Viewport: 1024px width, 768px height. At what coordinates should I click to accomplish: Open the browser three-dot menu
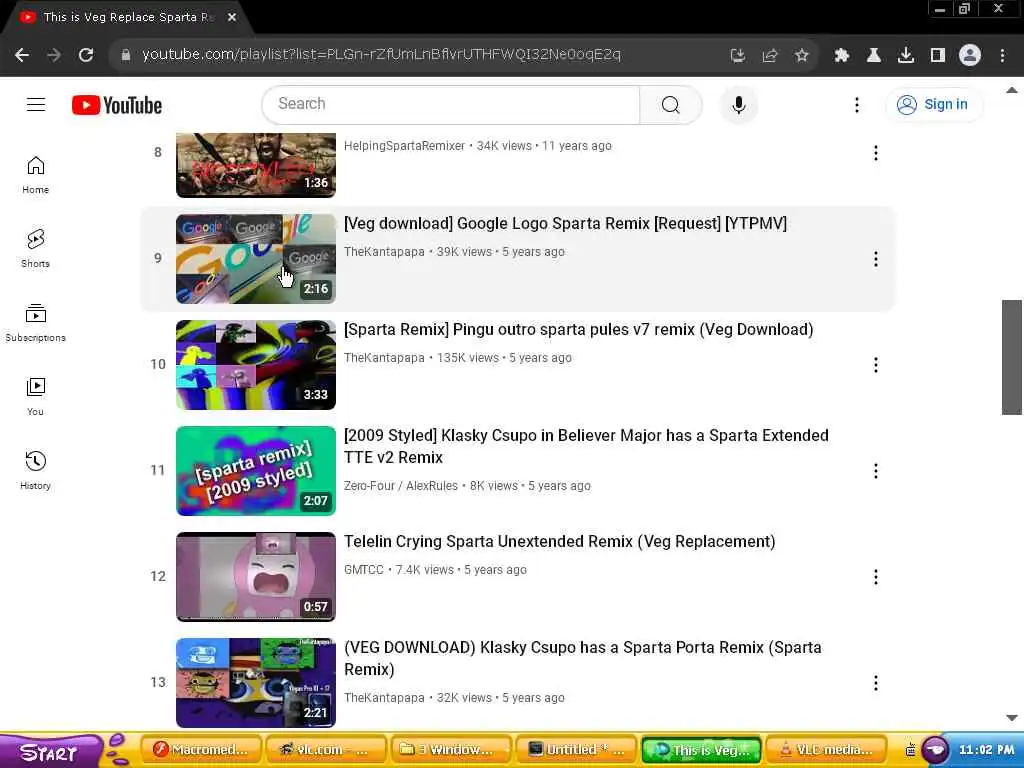[x=1002, y=56]
